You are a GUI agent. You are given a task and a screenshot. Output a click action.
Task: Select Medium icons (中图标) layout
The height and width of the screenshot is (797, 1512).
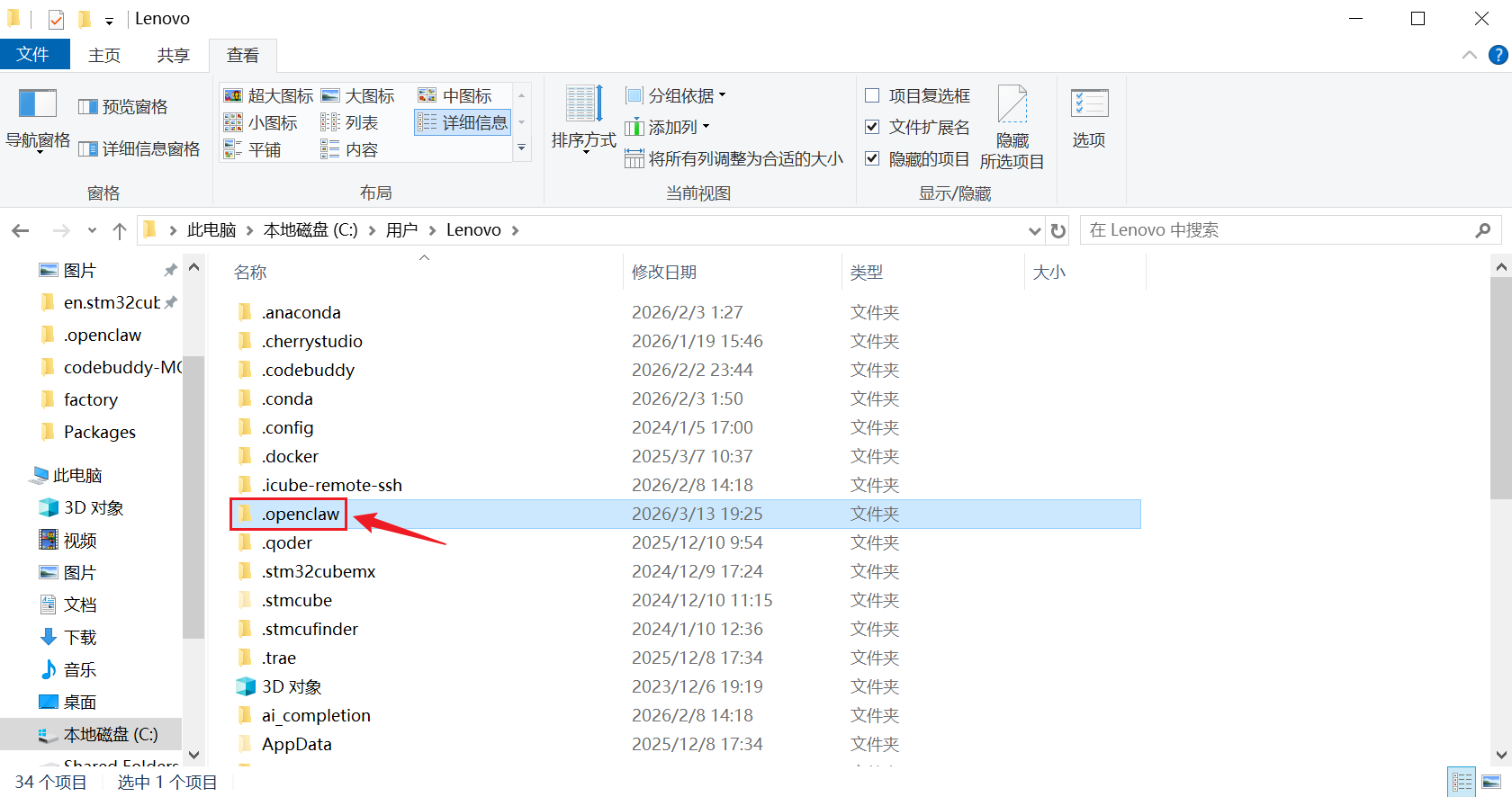tap(455, 96)
